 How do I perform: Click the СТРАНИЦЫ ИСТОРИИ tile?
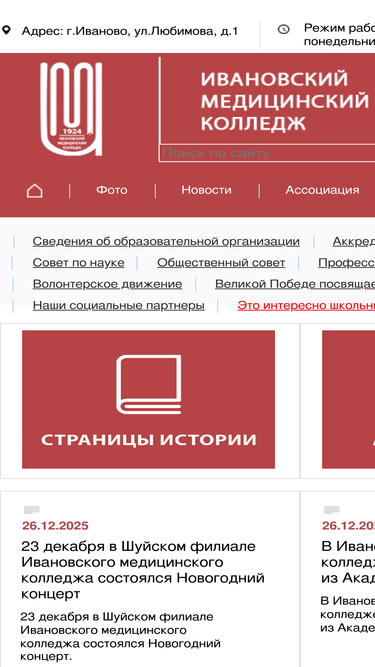pyautogui.click(x=148, y=399)
